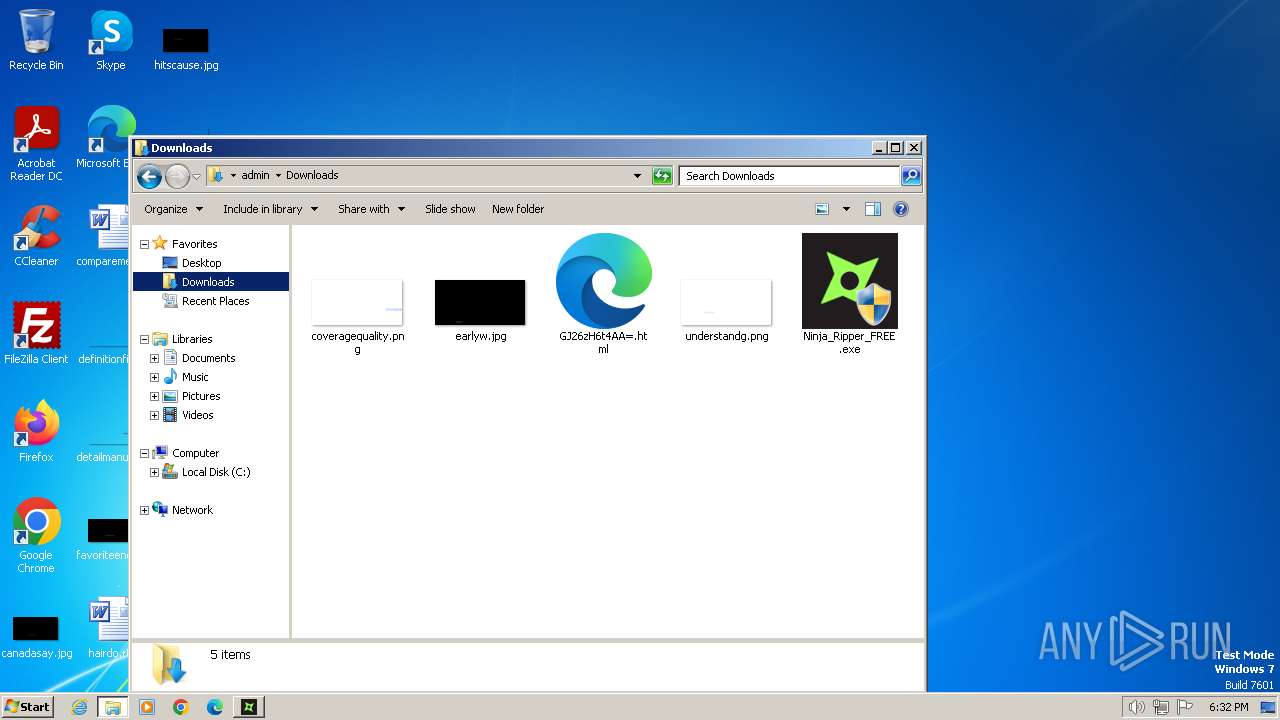Click the hitscause.jpg desktop file
Image resolution: width=1280 pixels, height=720 pixels.
click(186, 48)
